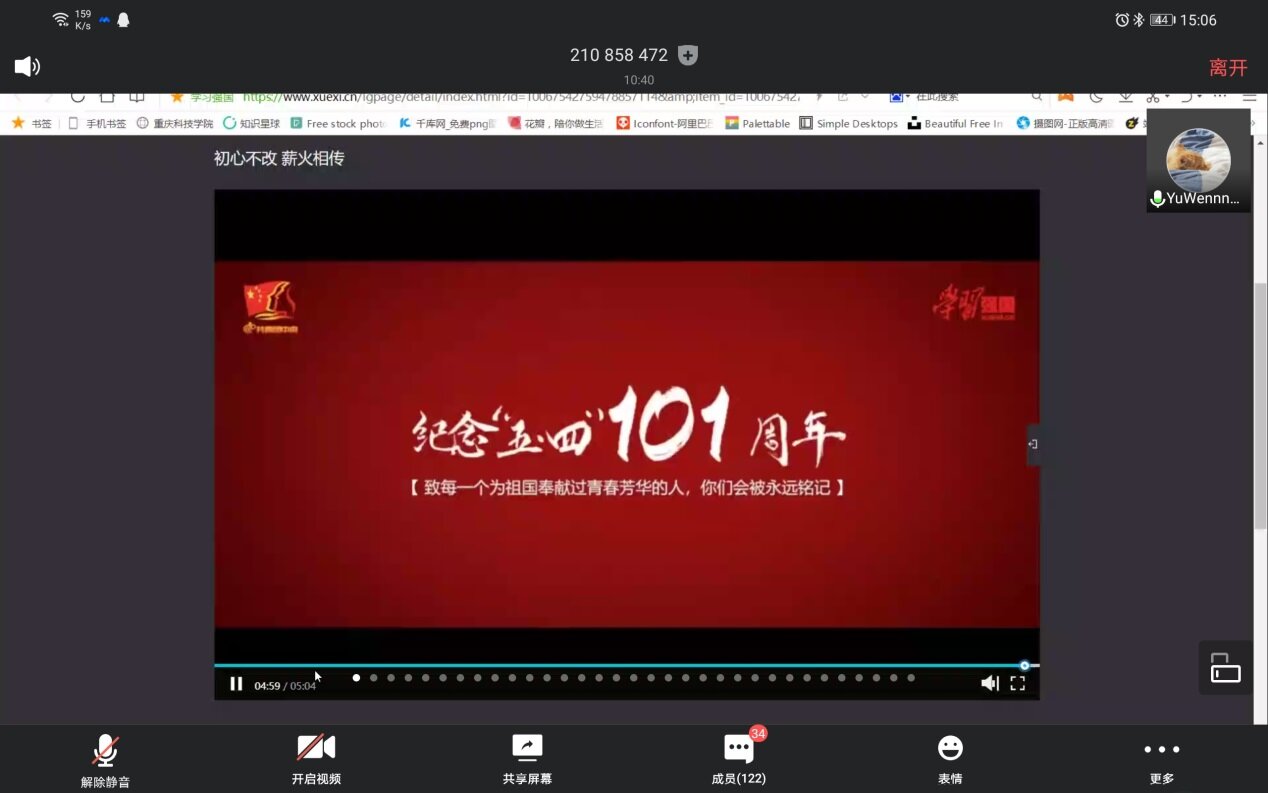The height and width of the screenshot is (793, 1268).
Task: Tap the alarm clock status icon
Action: (x=1122, y=20)
